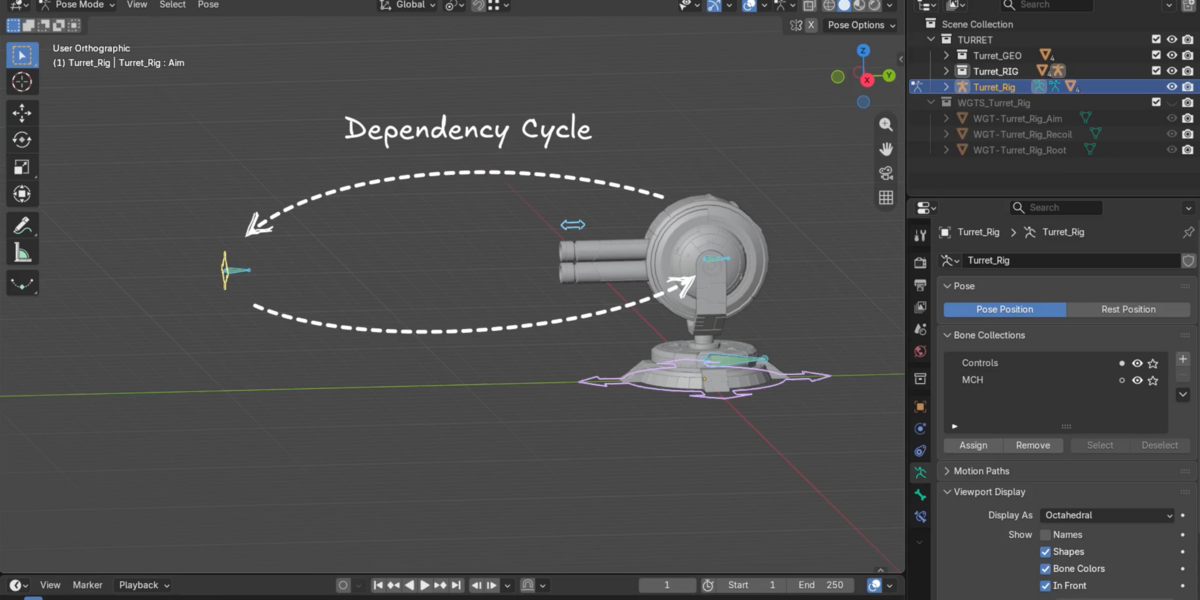Screen dimensions: 1200x600
Task: Toggle the camera view icon
Action: point(886,173)
